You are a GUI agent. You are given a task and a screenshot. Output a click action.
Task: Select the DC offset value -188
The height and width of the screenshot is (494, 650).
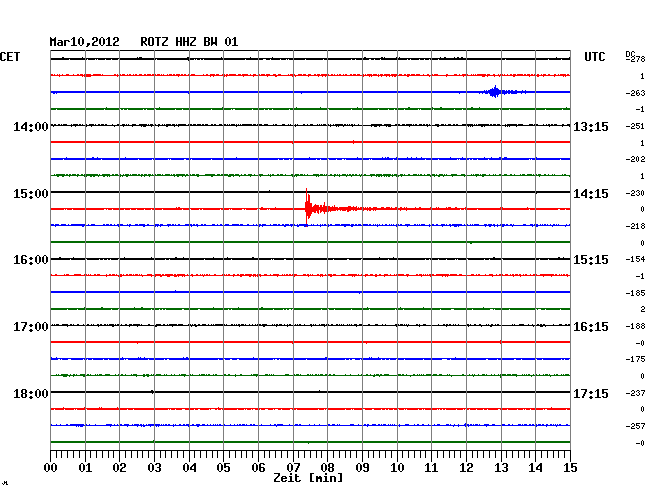(635, 326)
